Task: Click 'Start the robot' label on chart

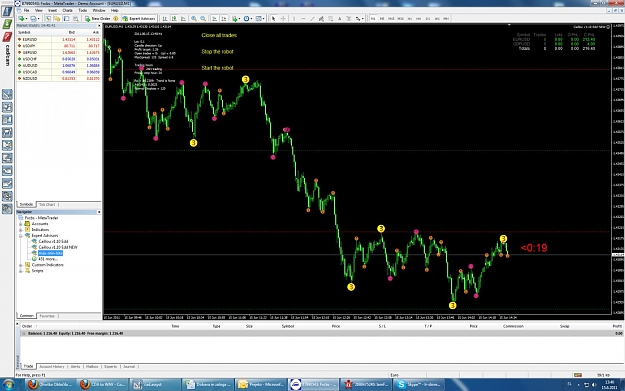Action: tap(217, 68)
